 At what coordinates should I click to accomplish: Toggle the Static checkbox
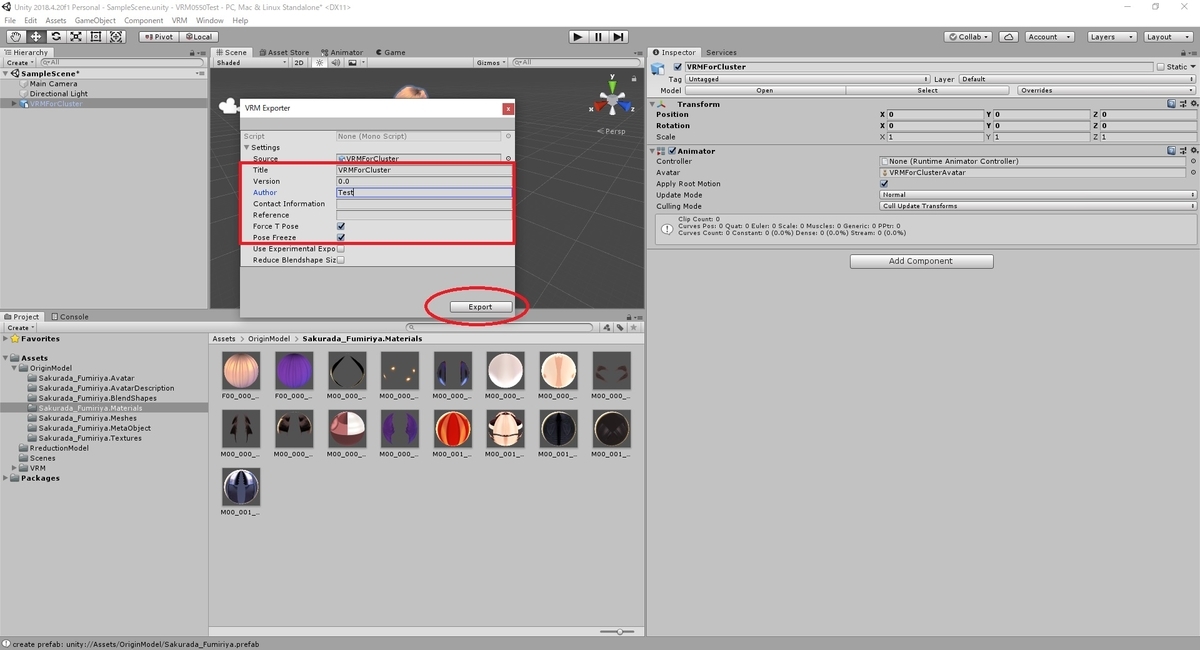click(1161, 67)
